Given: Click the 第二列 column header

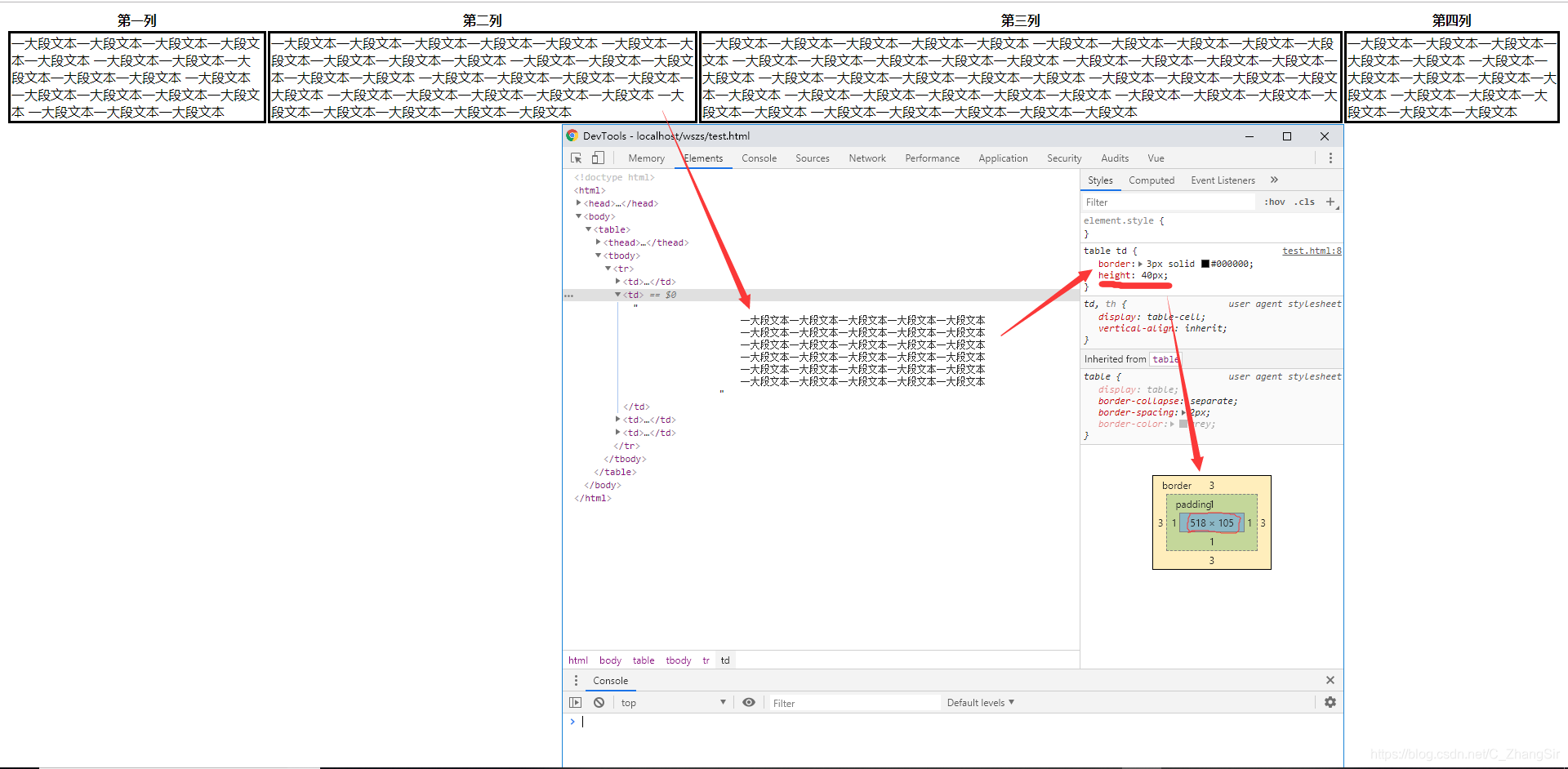Looking at the screenshot, I should point(483,20).
